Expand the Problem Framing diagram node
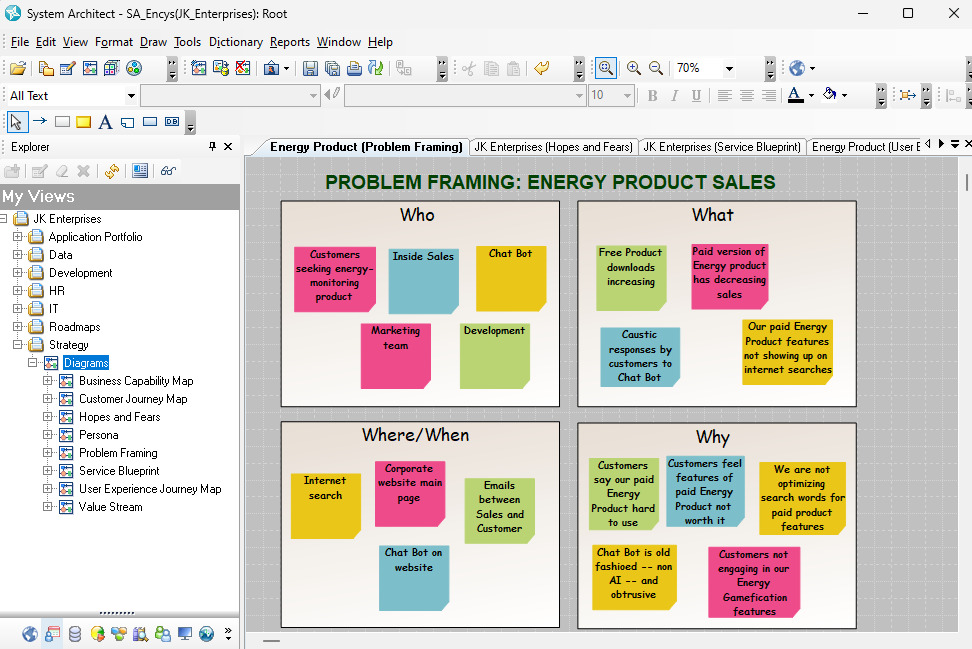 (x=47, y=453)
